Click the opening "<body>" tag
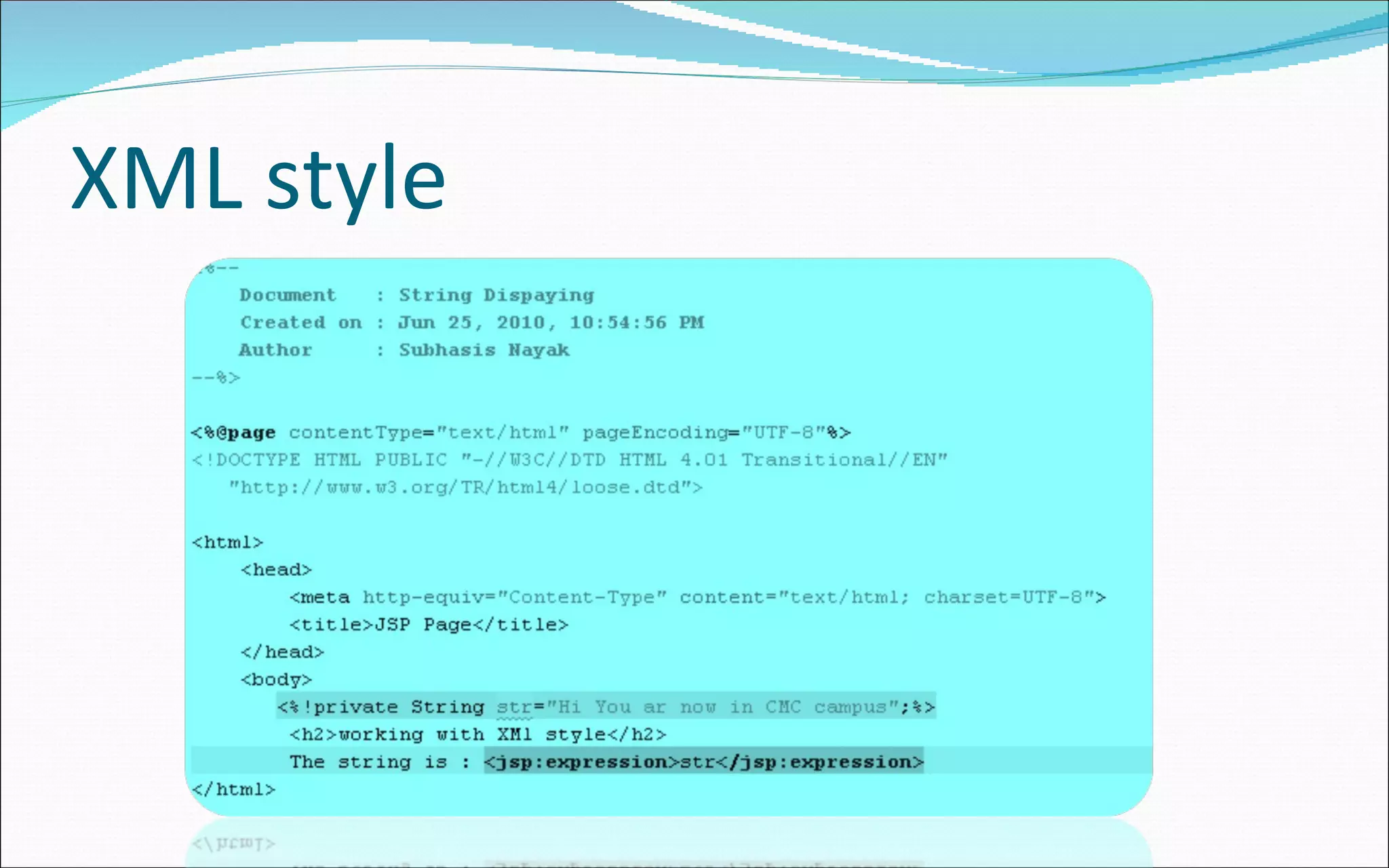This screenshot has width=1389, height=868. (276, 679)
